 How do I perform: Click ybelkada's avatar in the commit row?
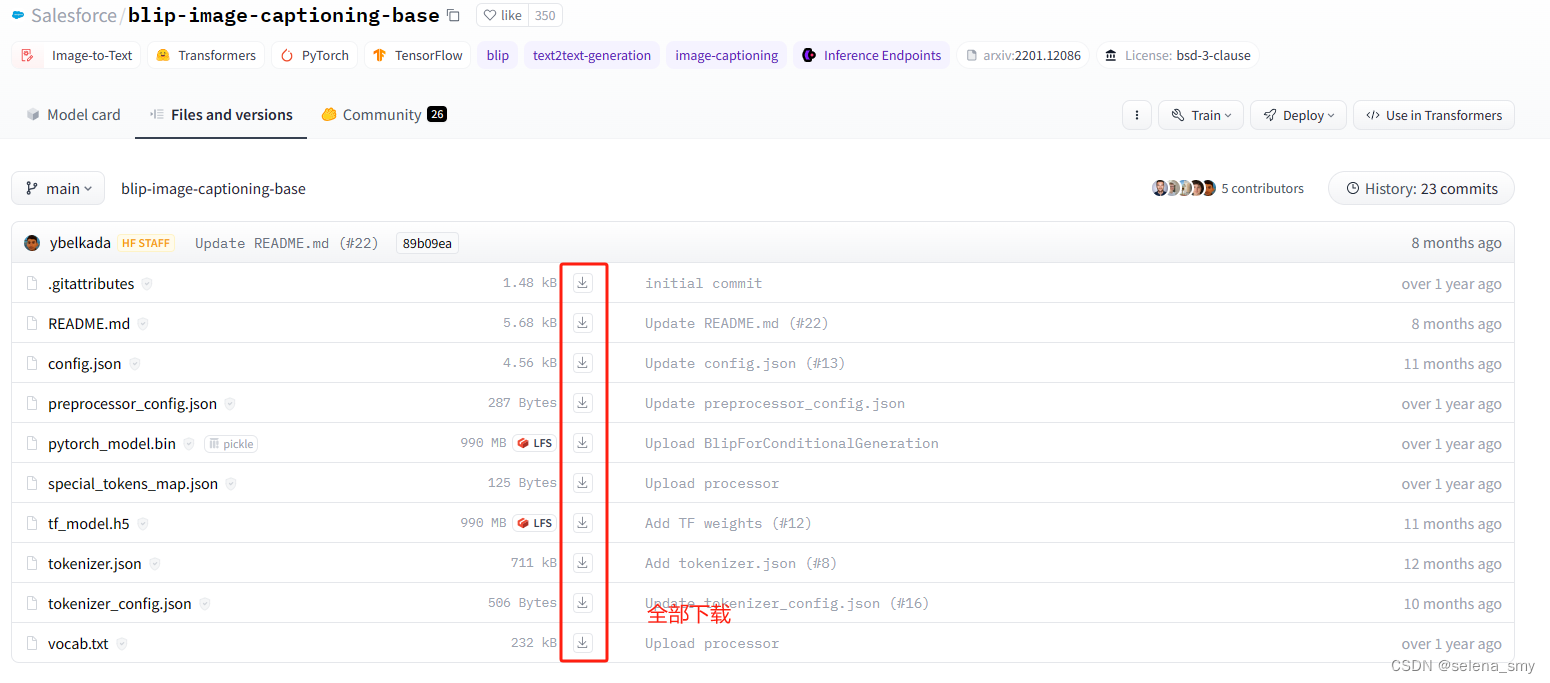pos(31,242)
